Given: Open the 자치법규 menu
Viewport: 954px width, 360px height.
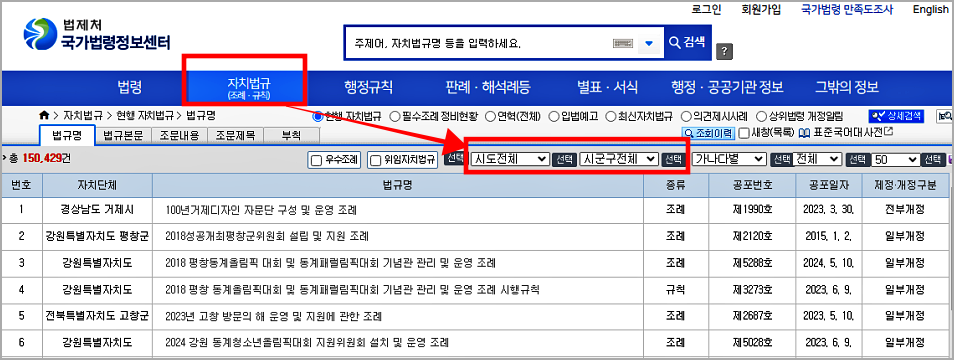Looking at the screenshot, I should click(248, 89).
